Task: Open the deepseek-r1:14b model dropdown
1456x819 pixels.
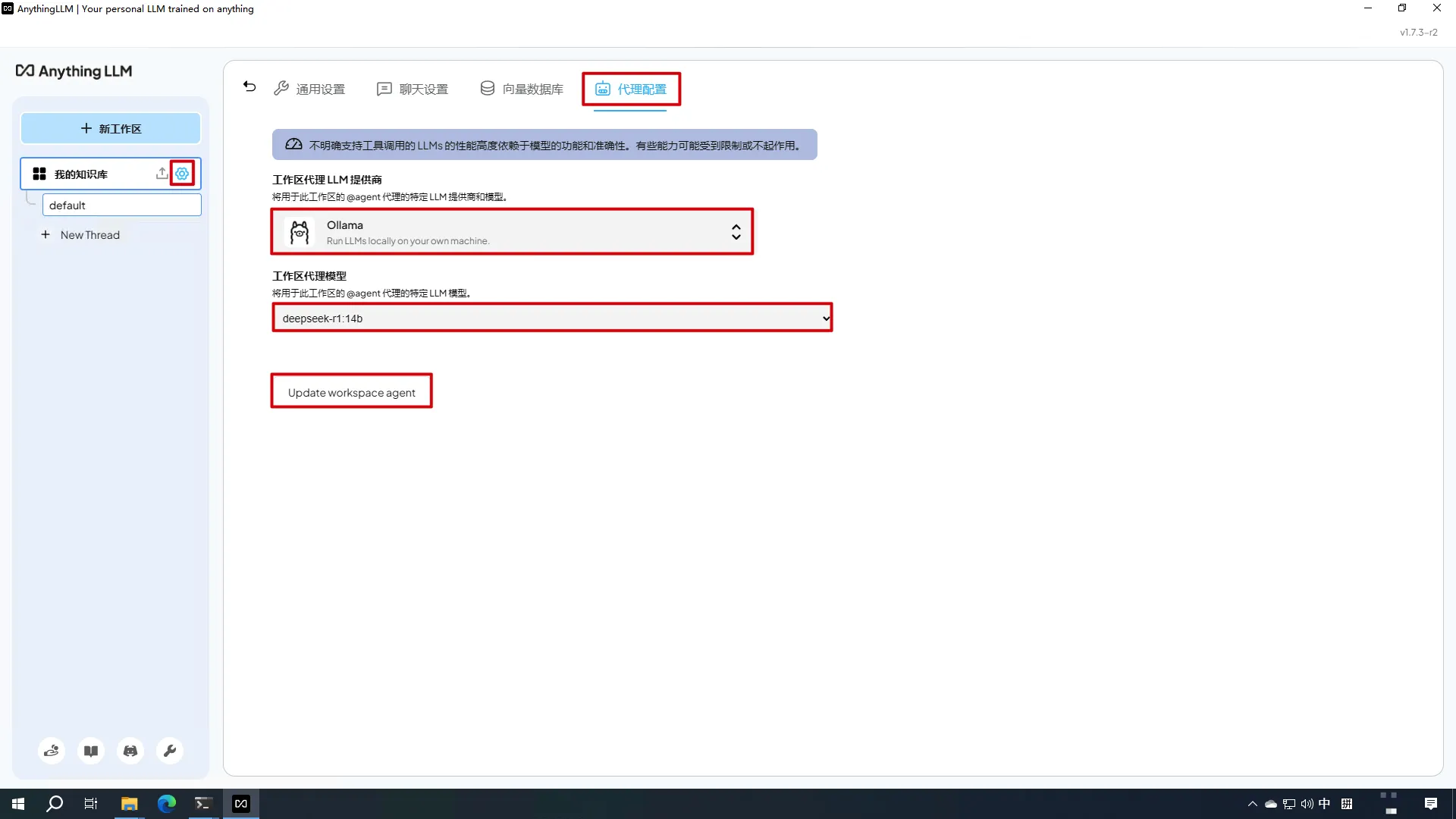Action: click(x=552, y=318)
